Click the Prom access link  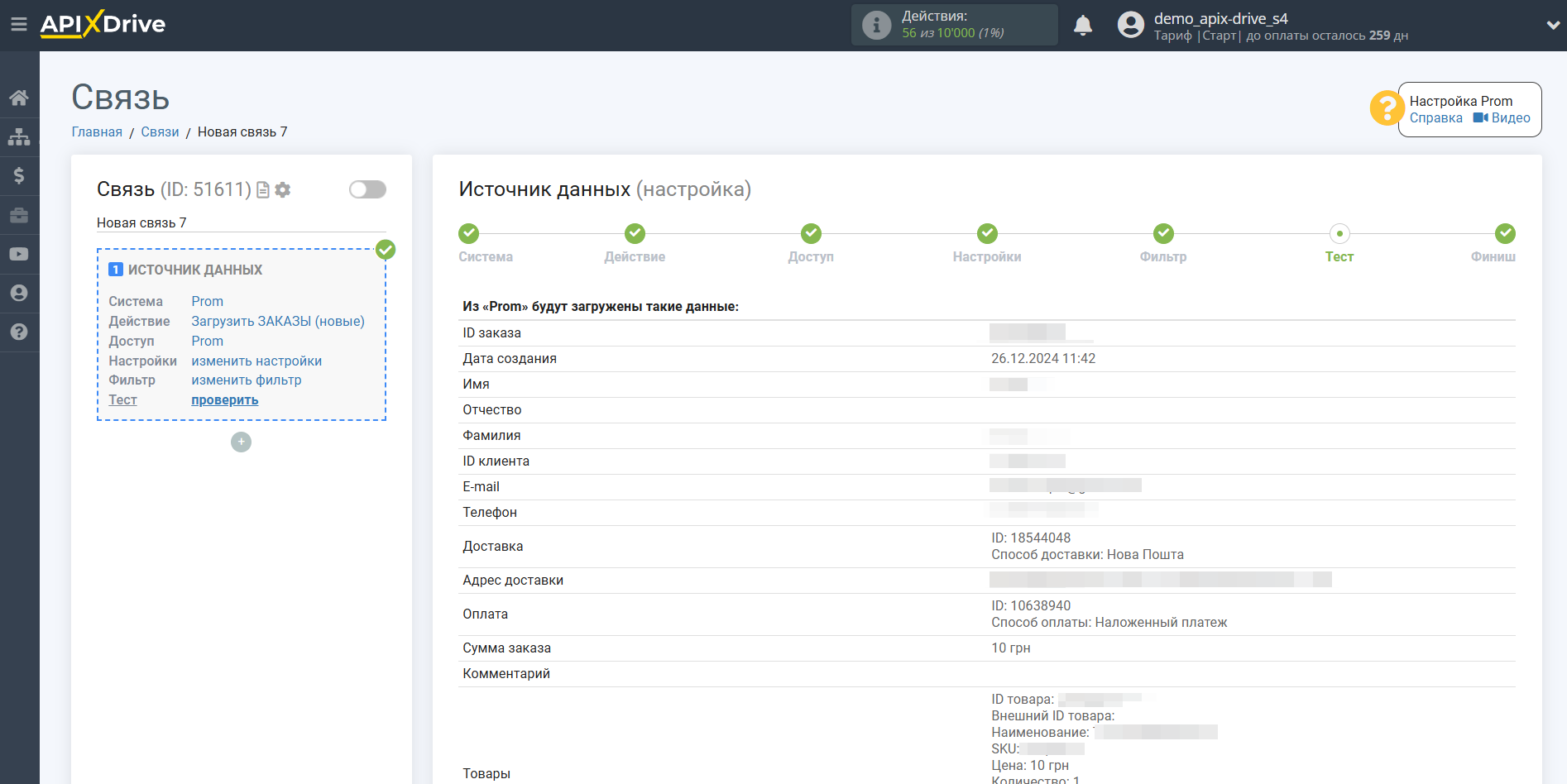208,342
